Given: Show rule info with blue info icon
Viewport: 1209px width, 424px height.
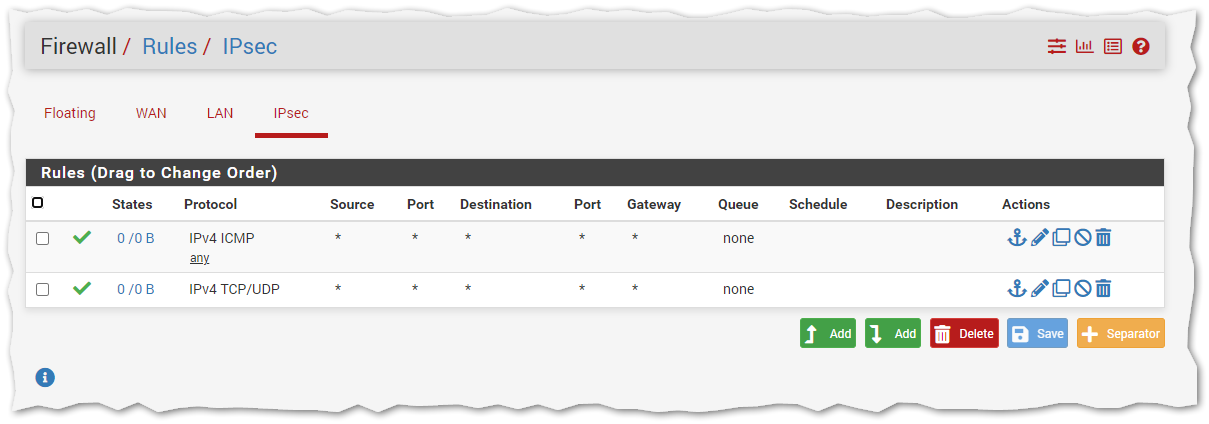Looking at the screenshot, I should (45, 377).
